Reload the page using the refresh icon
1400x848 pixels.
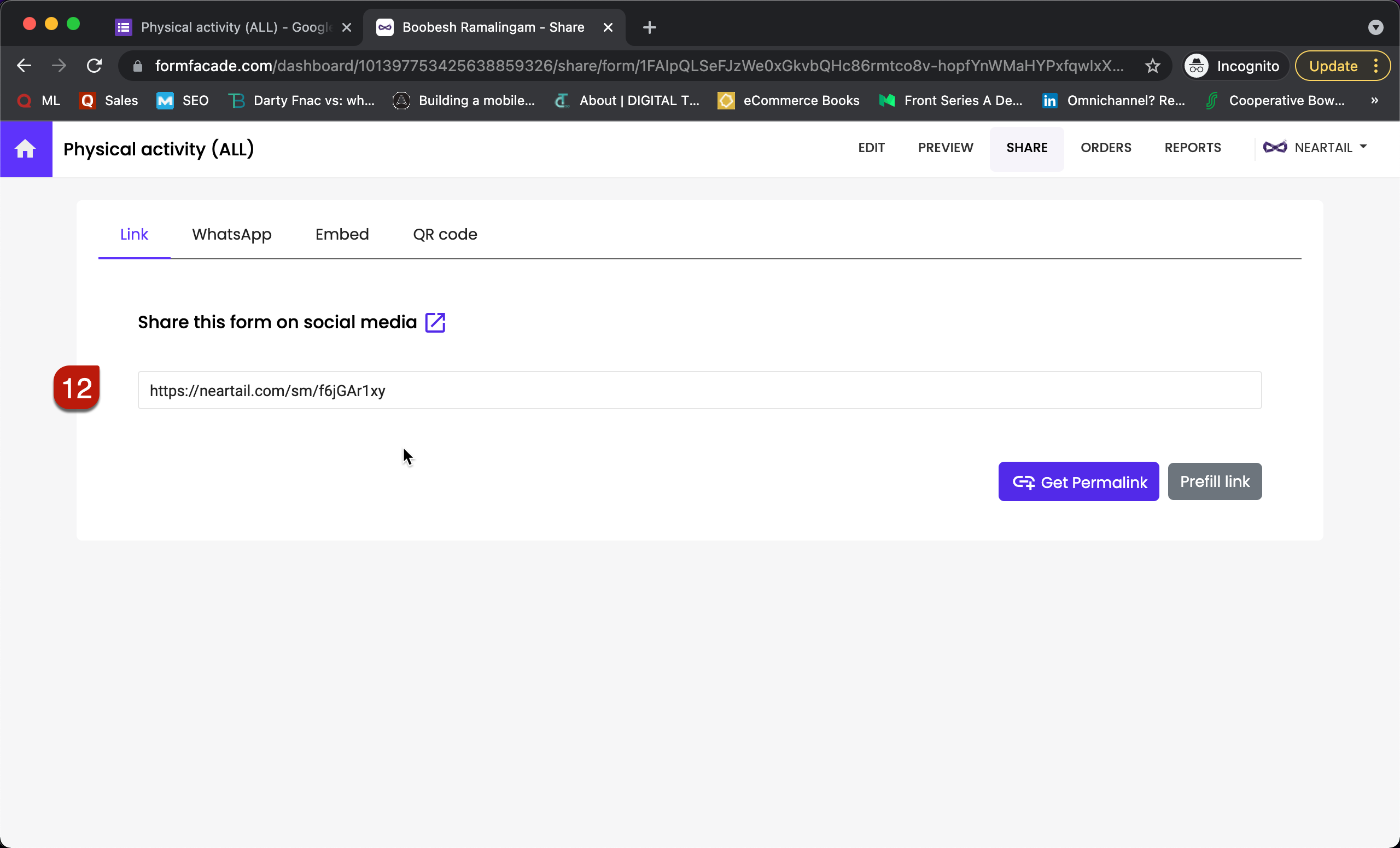94,66
